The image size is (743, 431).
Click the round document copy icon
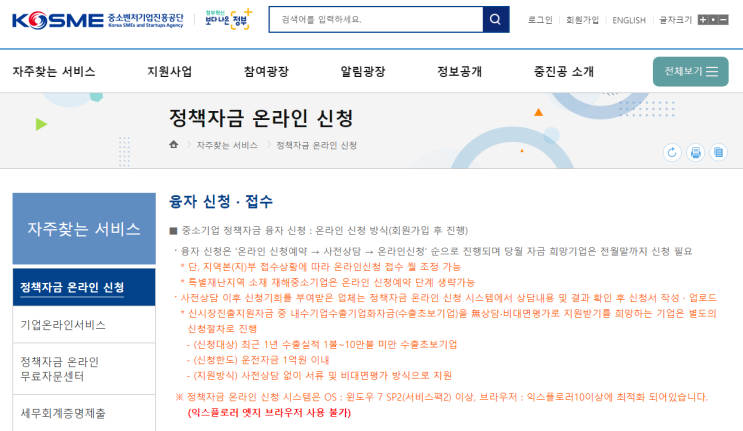coord(718,153)
